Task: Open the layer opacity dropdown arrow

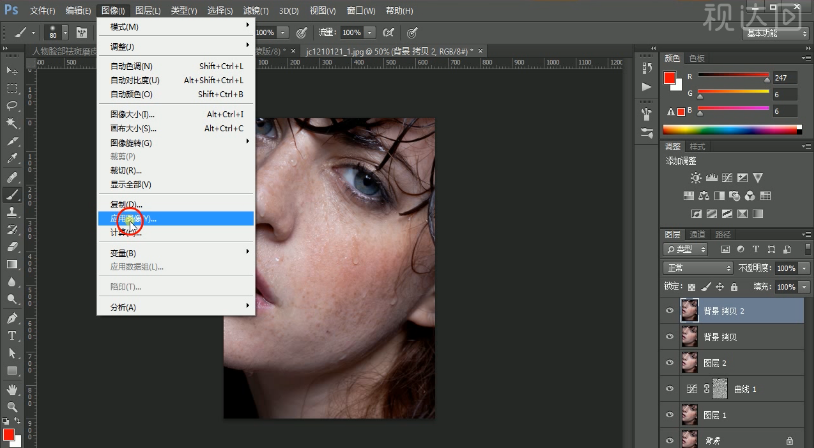Action: [804, 268]
